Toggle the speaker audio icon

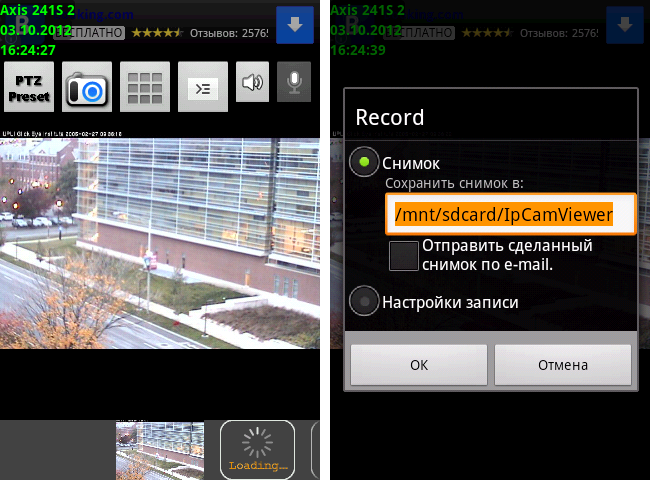click(x=252, y=82)
